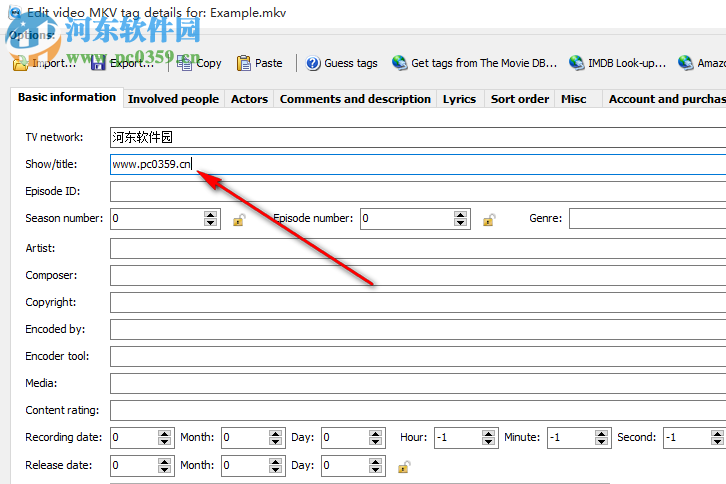Increase Season number with up arrow
The image size is (726, 484).
(x=211, y=215)
